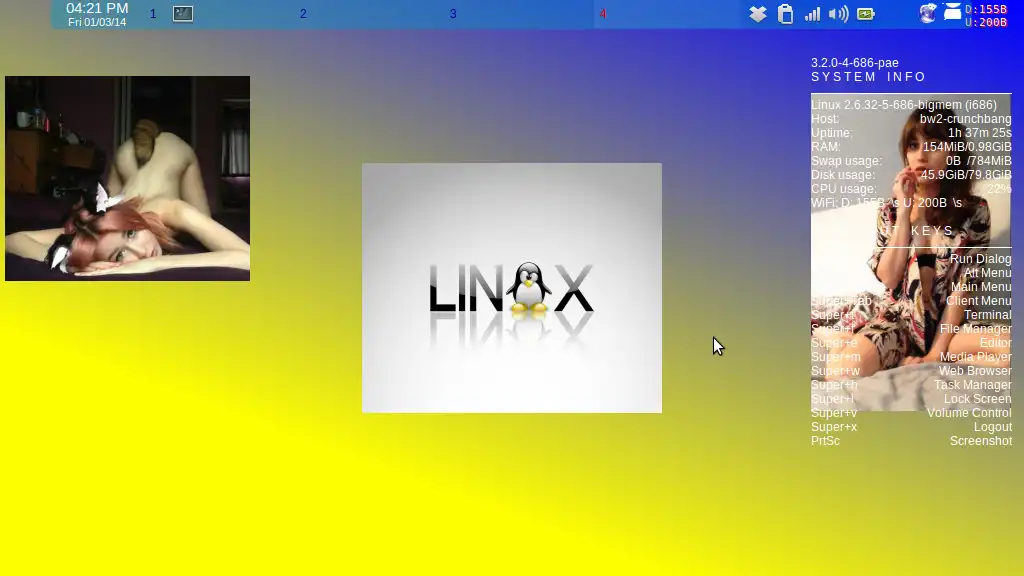1024x576 pixels.
Task: Click the File Manager shortcut entry
Action: (x=975, y=329)
